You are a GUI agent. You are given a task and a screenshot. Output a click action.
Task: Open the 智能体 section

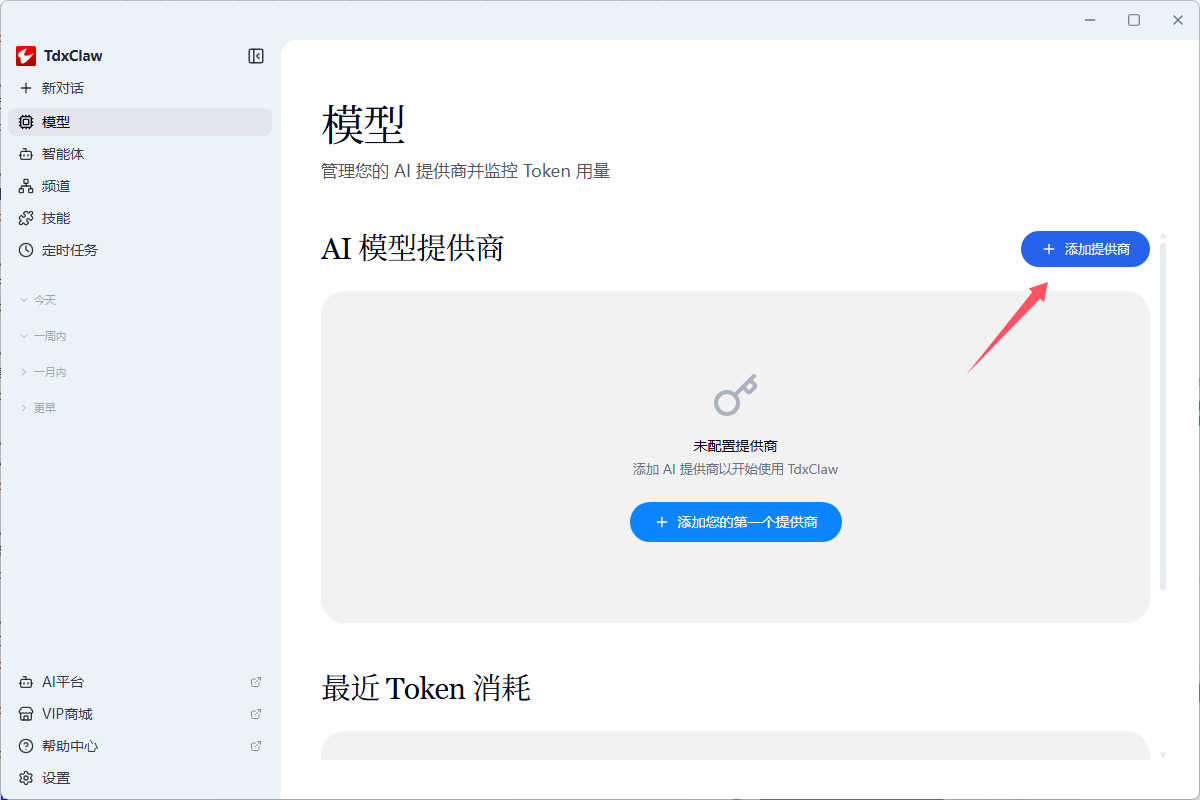[x=140, y=154]
